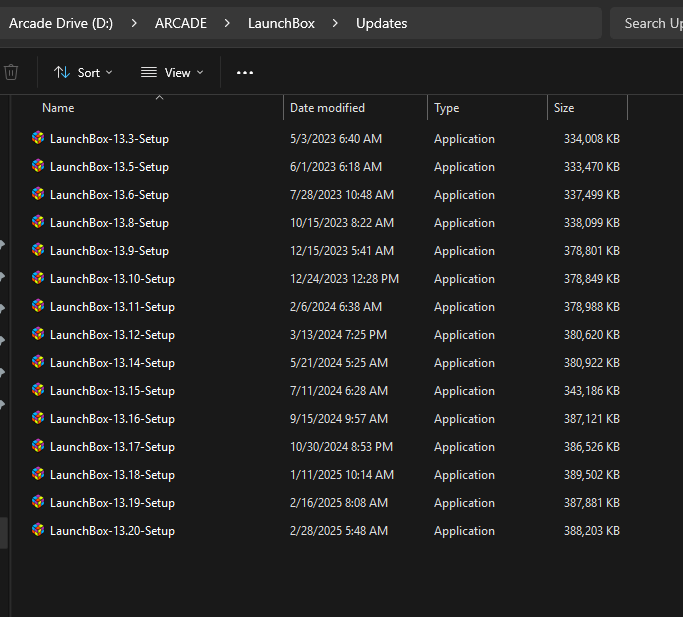683x617 pixels.
Task: Click the LaunchBox-13.12-Setup file icon
Action: pyautogui.click(x=38, y=334)
